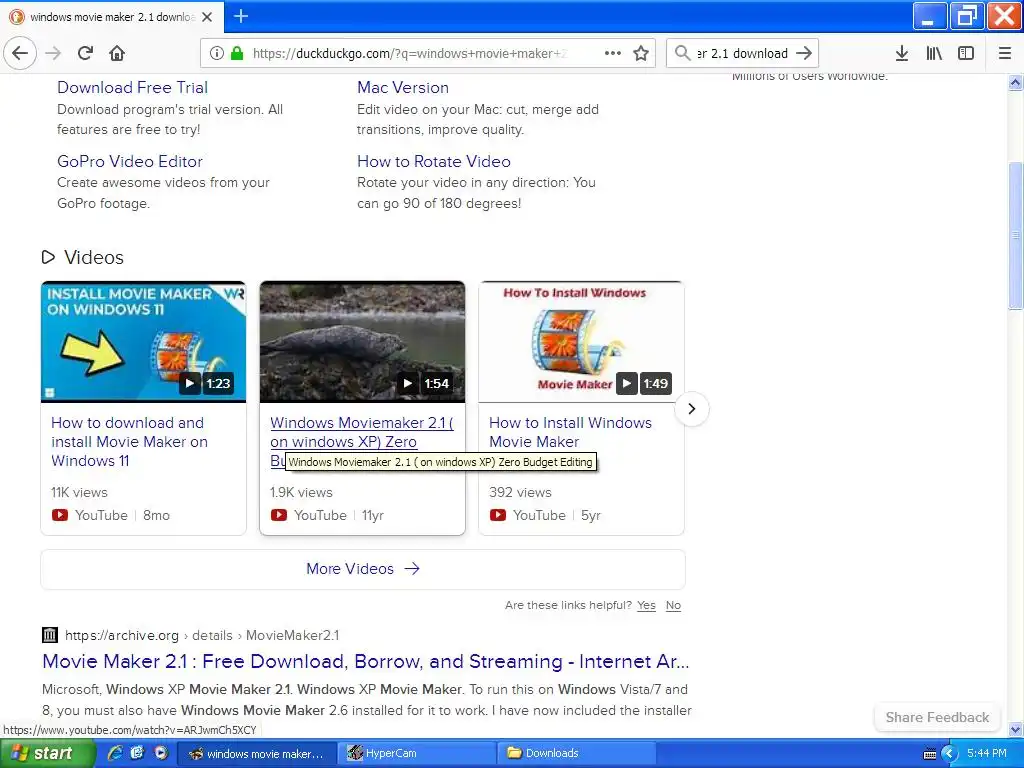Image resolution: width=1024 pixels, height=768 pixels.
Task: Open page actions three-dot menu
Action: 613,53
